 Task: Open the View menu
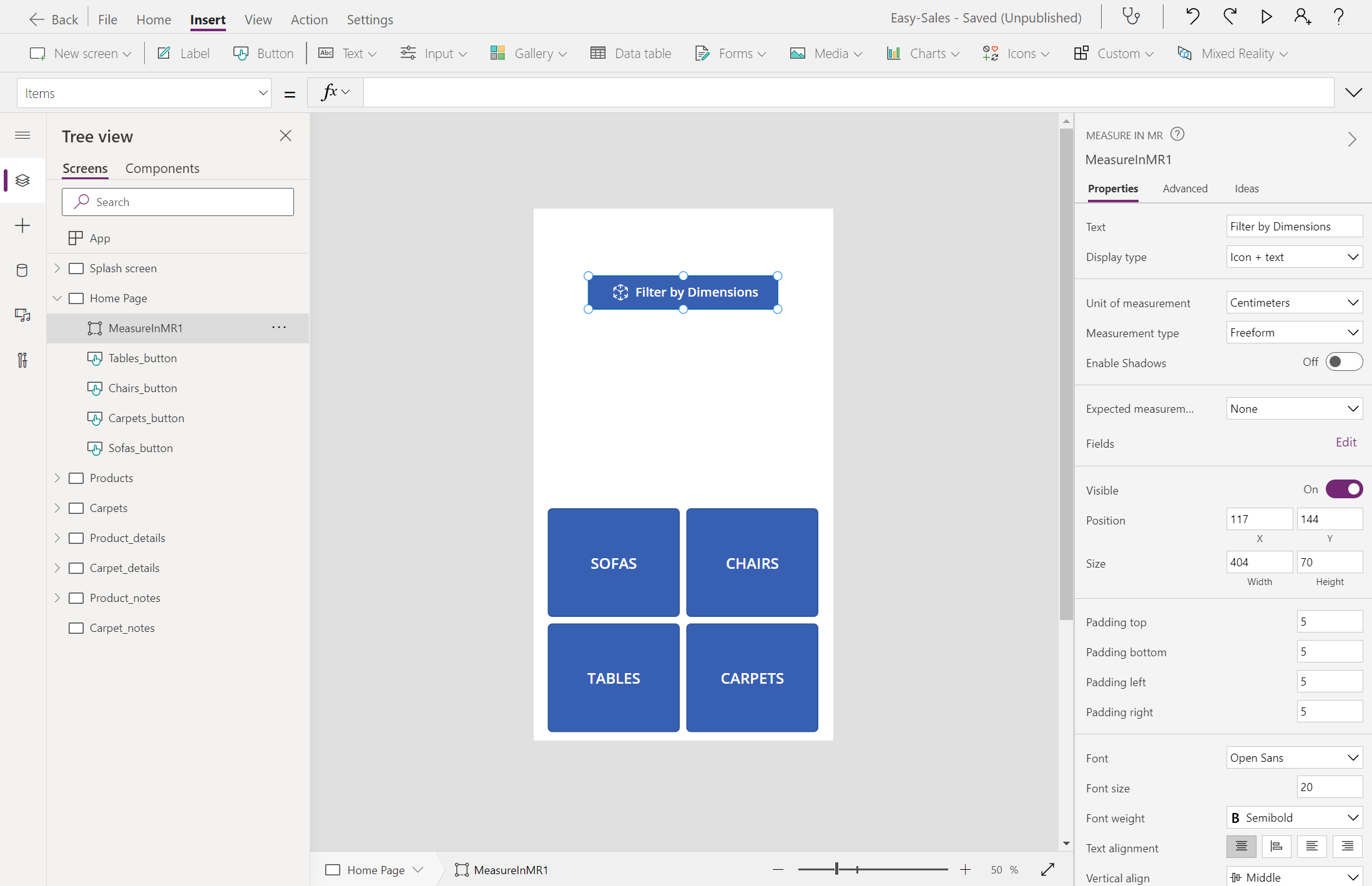[x=258, y=19]
